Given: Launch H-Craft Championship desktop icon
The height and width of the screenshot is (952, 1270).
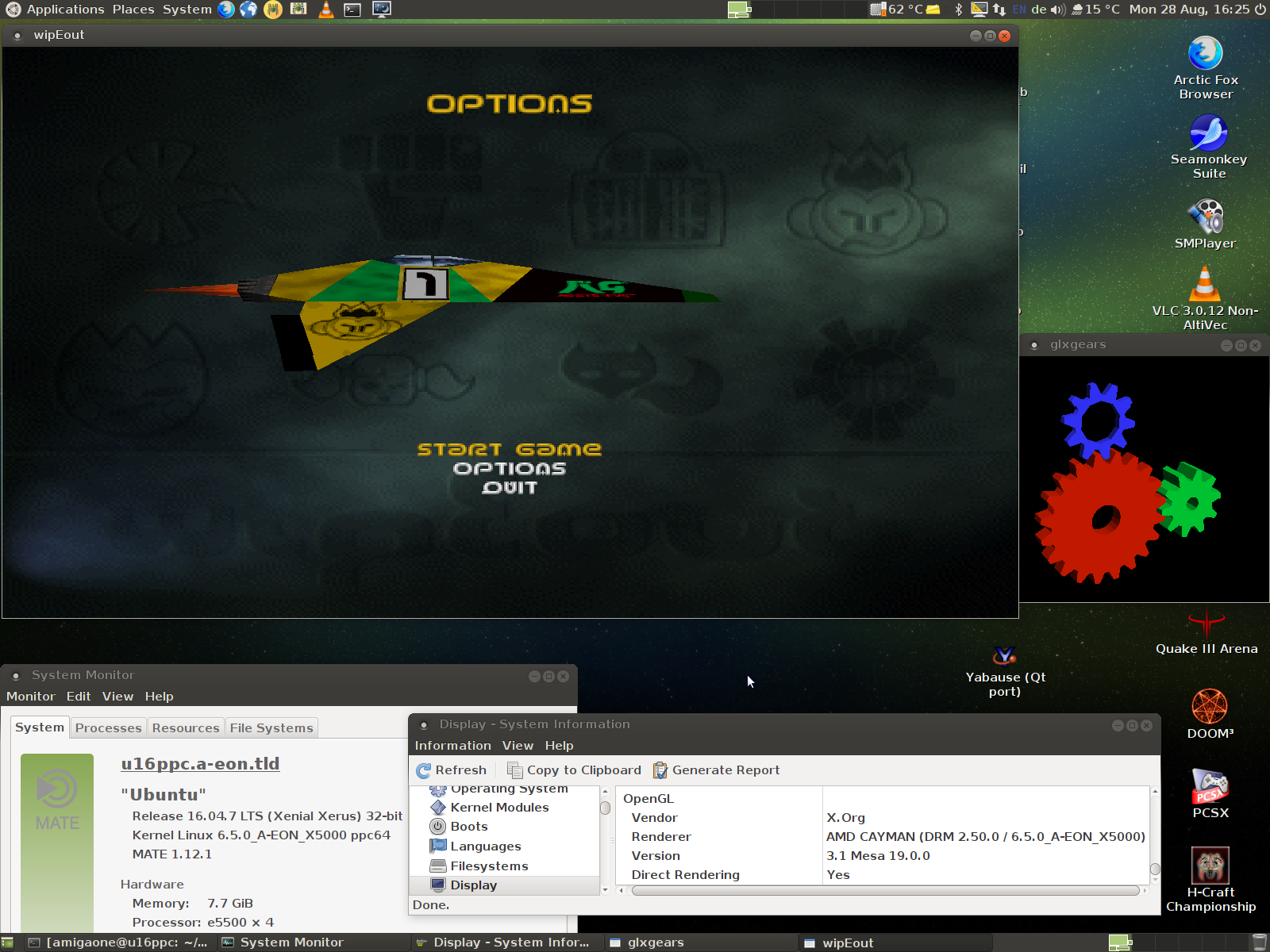Looking at the screenshot, I should (x=1210, y=880).
